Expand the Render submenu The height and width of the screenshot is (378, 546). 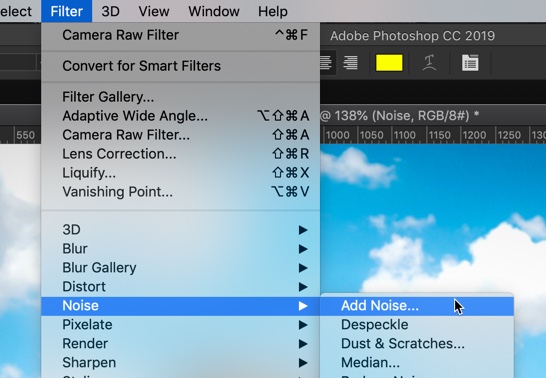coord(180,344)
